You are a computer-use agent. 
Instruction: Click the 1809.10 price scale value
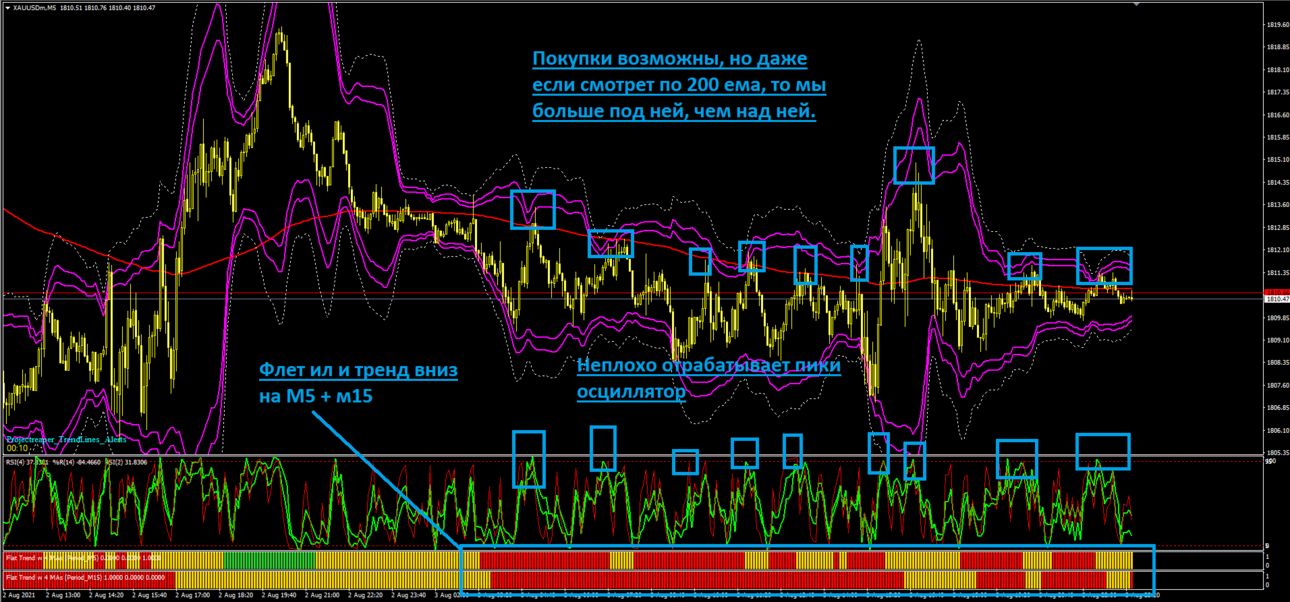[x=1277, y=340]
